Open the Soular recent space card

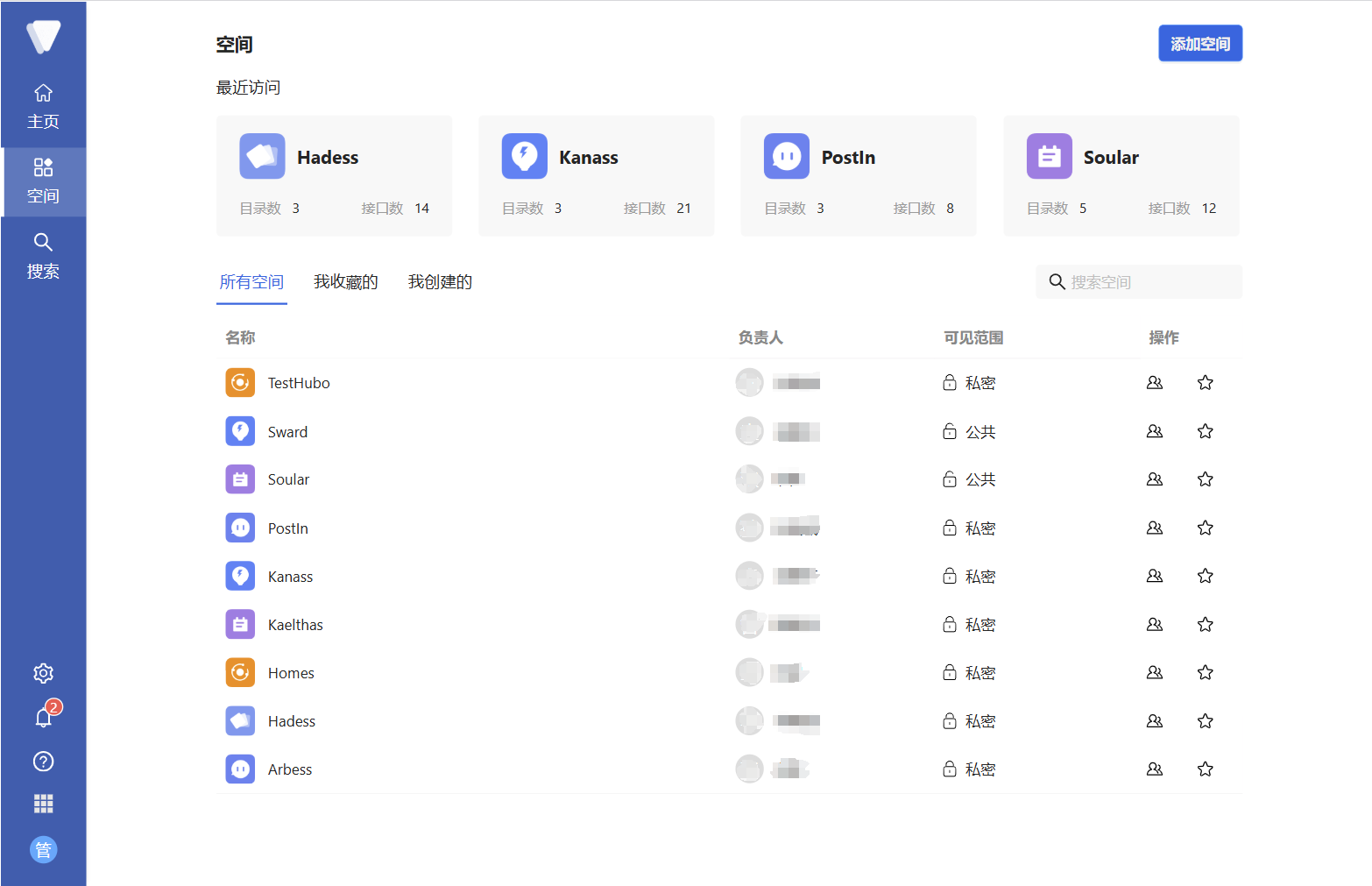1121,176
